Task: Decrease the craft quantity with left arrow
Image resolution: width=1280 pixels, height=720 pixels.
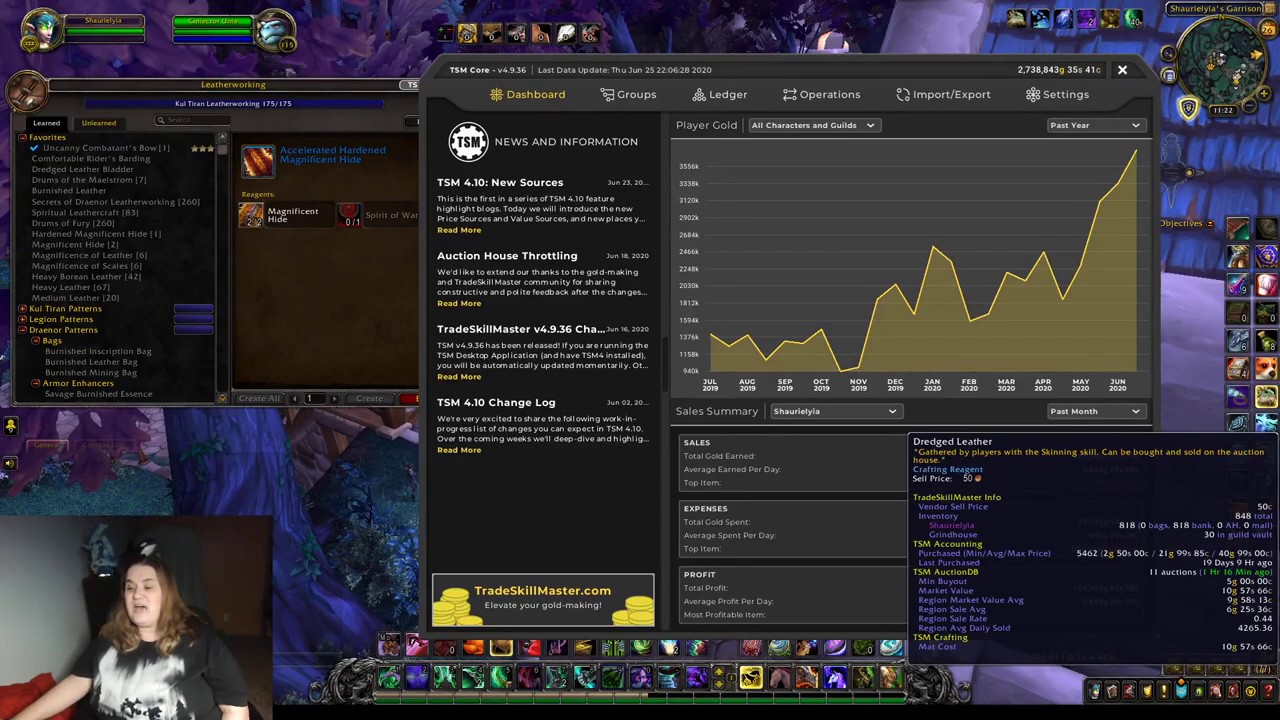Action: click(x=294, y=398)
